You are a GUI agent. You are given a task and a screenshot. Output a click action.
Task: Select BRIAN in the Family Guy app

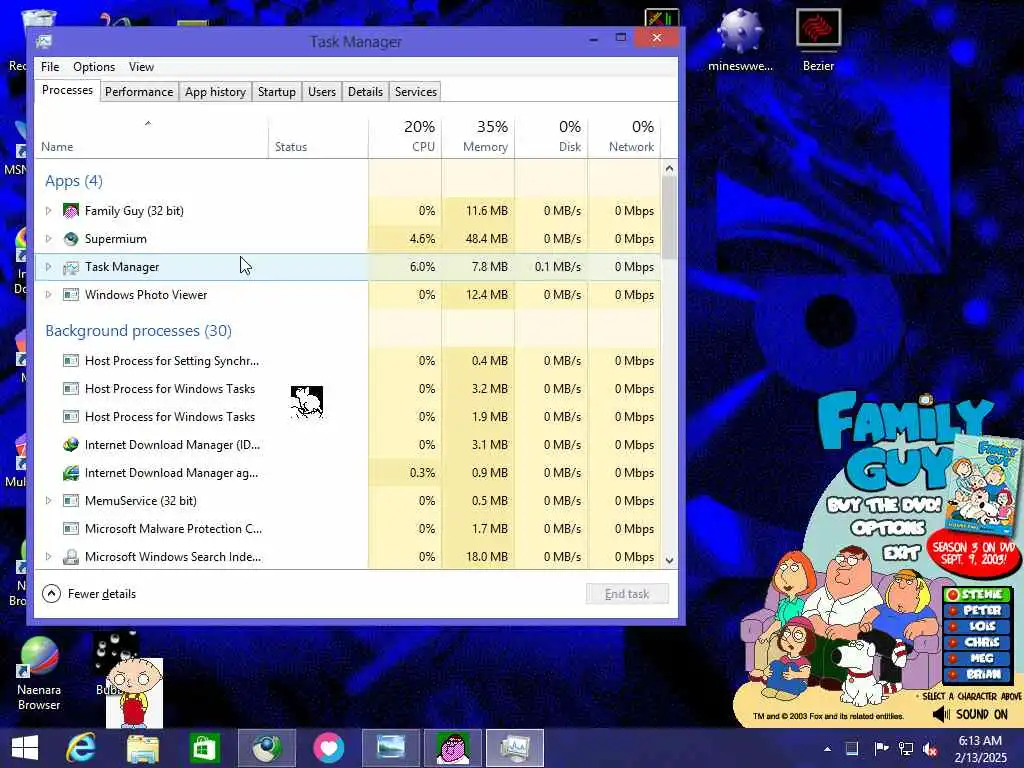[976, 674]
